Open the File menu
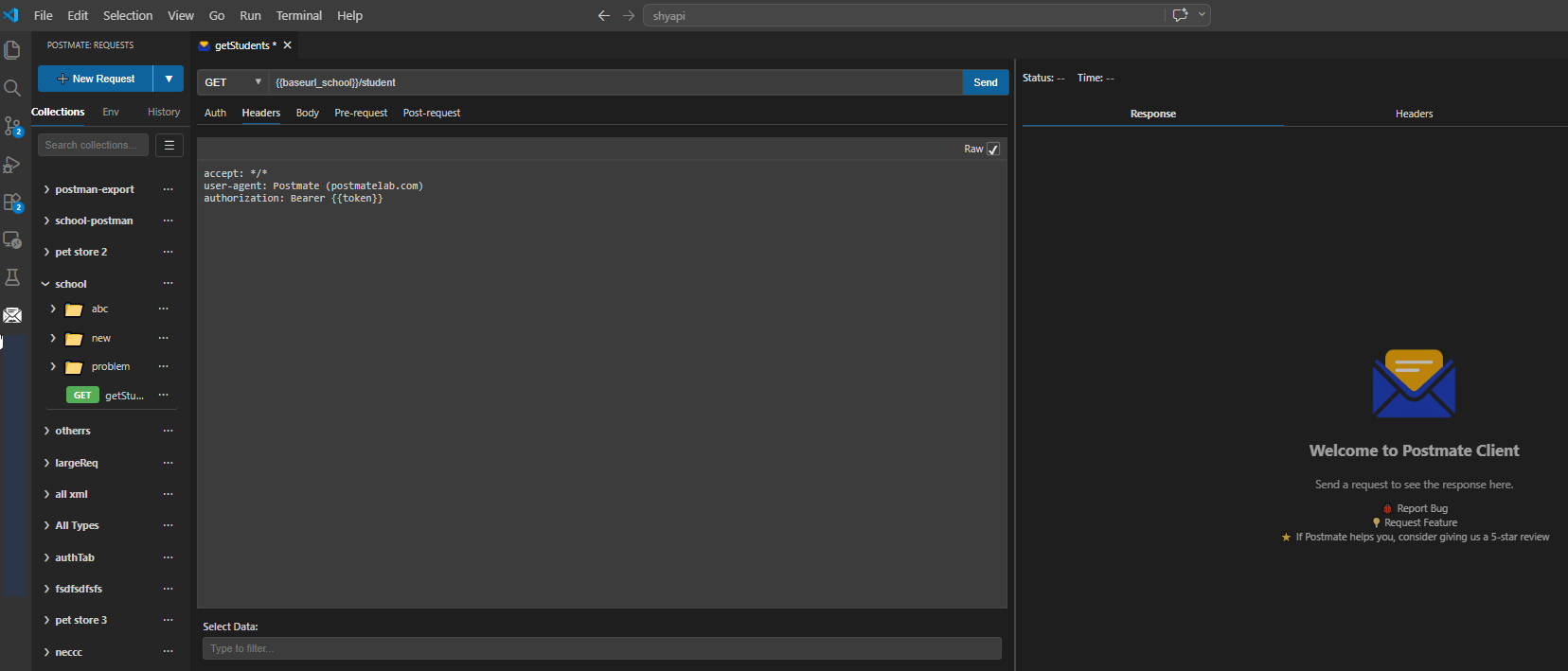Image resolution: width=1568 pixels, height=671 pixels. [44, 15]
